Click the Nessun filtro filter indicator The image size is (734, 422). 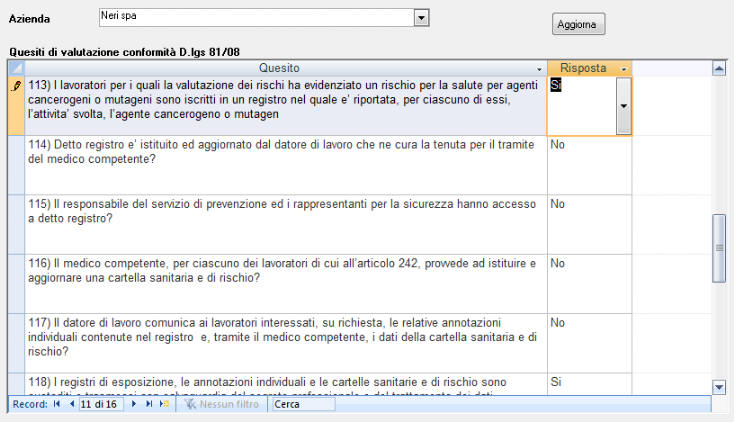coord(222,405)
